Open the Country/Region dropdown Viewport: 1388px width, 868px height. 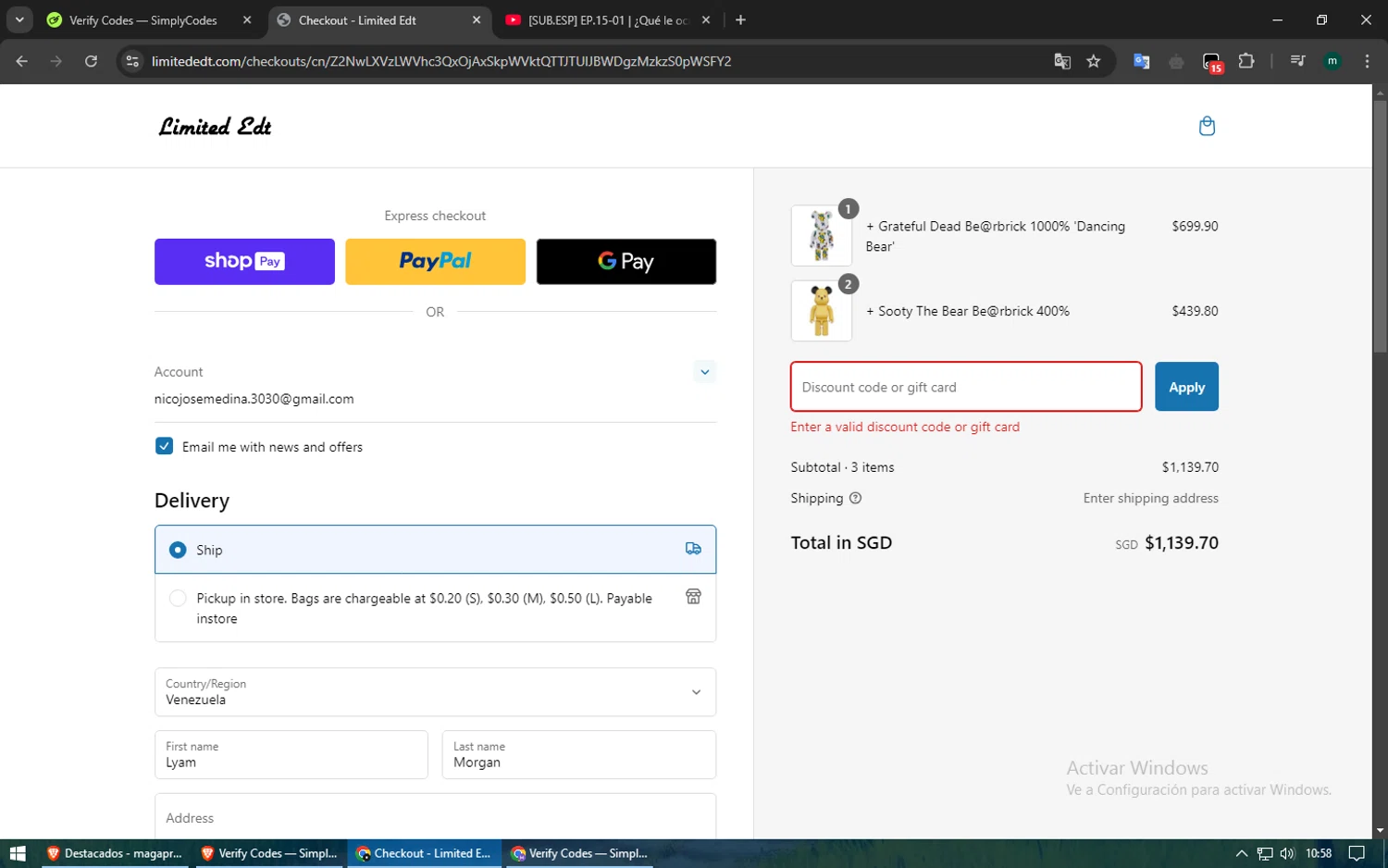(x=435, y=692)
